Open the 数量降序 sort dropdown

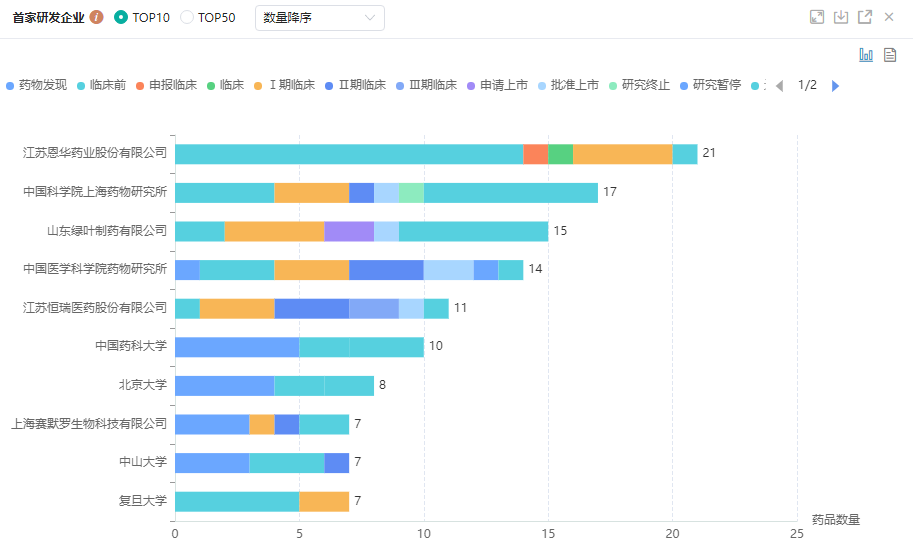[x=320, y=18]
